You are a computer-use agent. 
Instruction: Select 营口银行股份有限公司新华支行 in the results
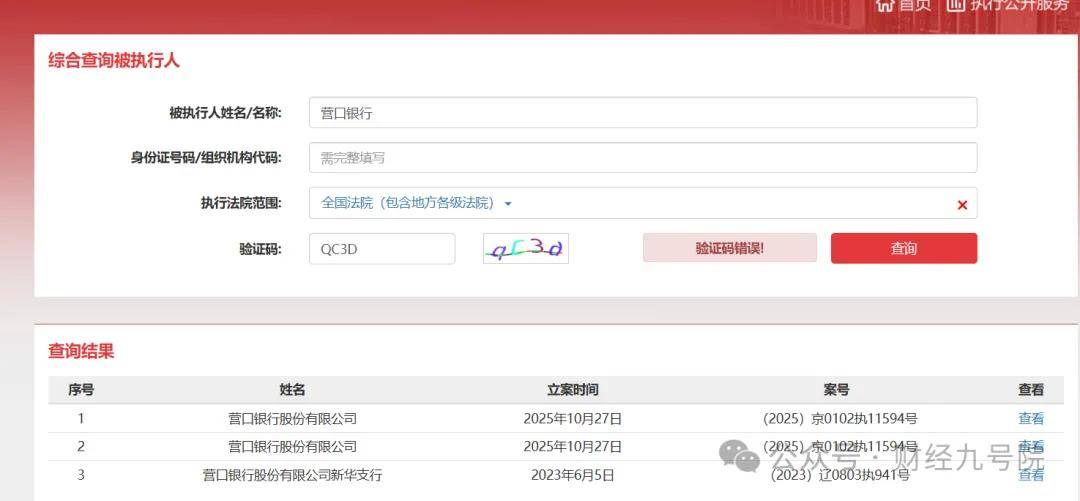292,475
